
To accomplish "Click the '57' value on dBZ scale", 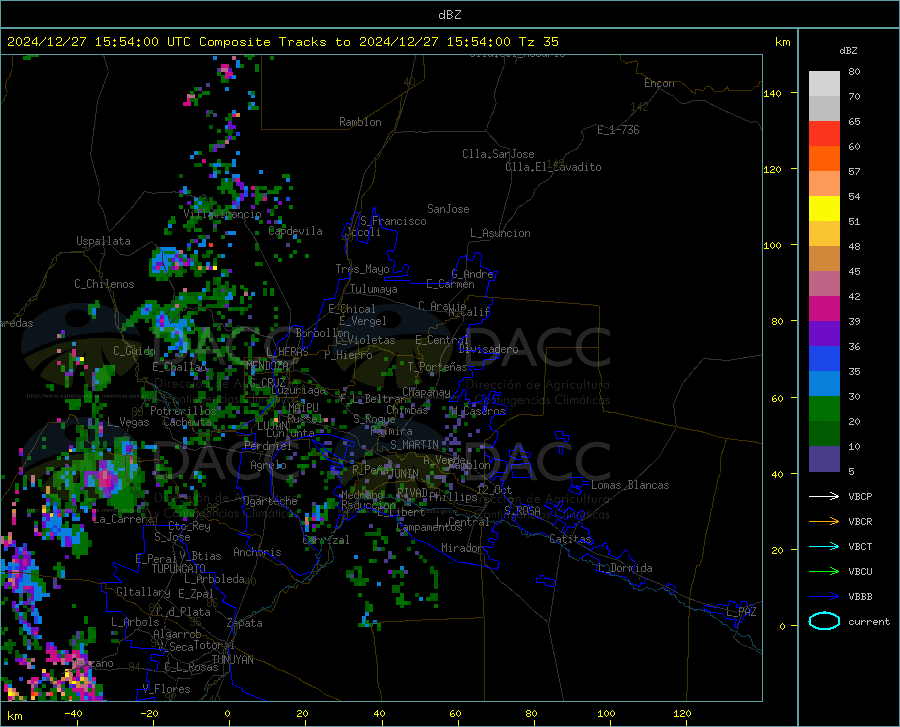I will [854, 172].
